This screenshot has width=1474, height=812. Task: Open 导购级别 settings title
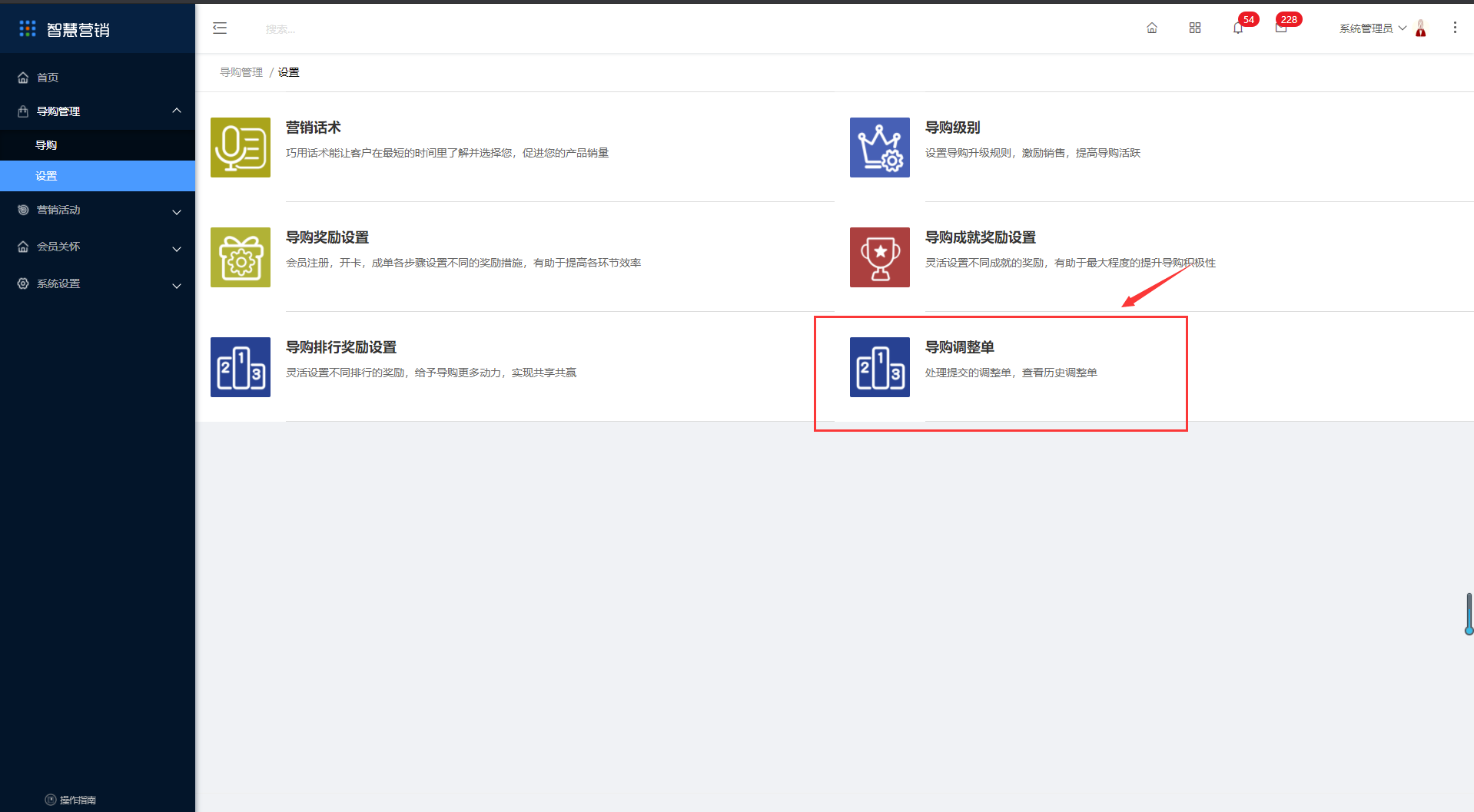[953, 128]
